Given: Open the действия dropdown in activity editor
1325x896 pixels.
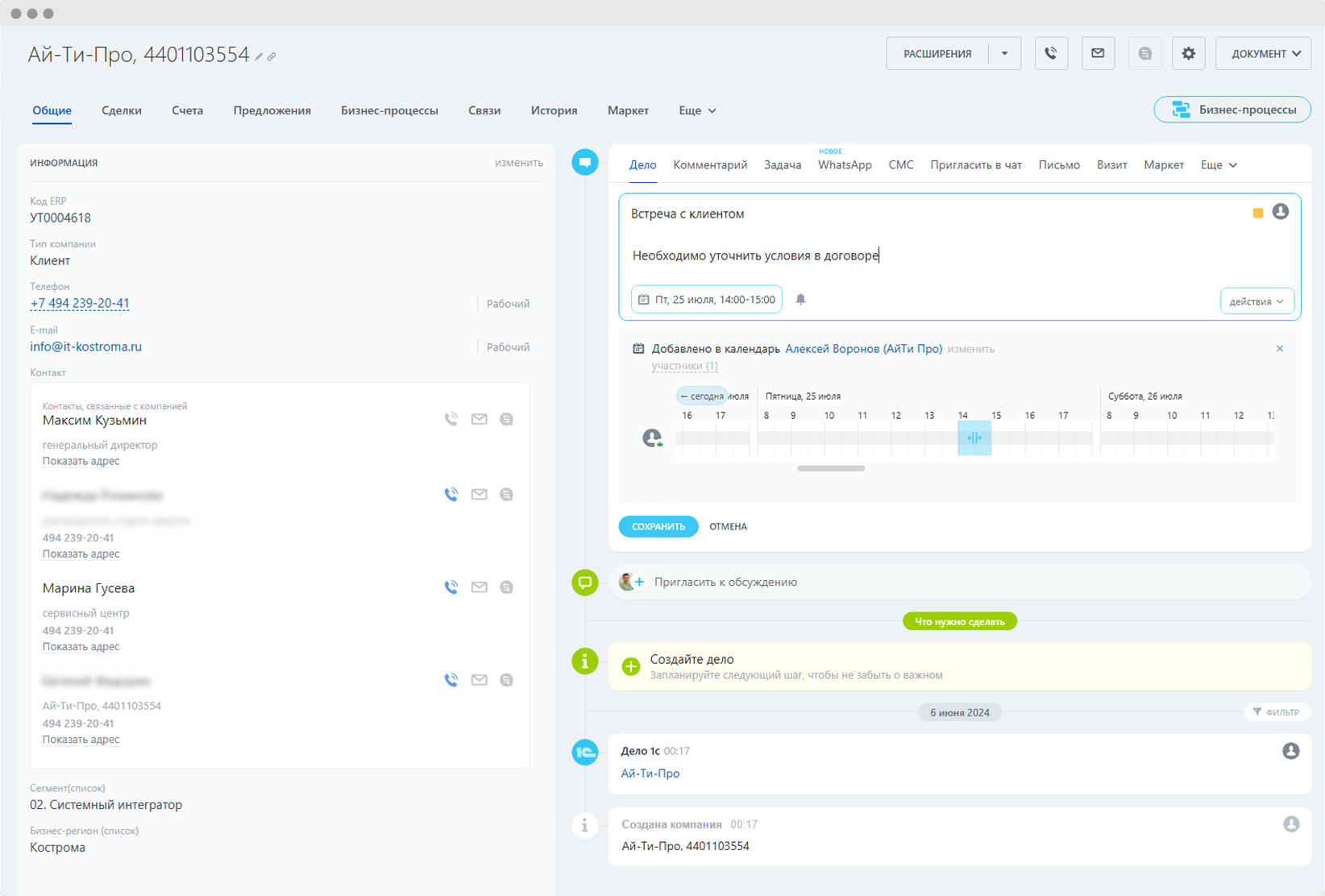Looking at the screenshot, I should pos(1256,301).
